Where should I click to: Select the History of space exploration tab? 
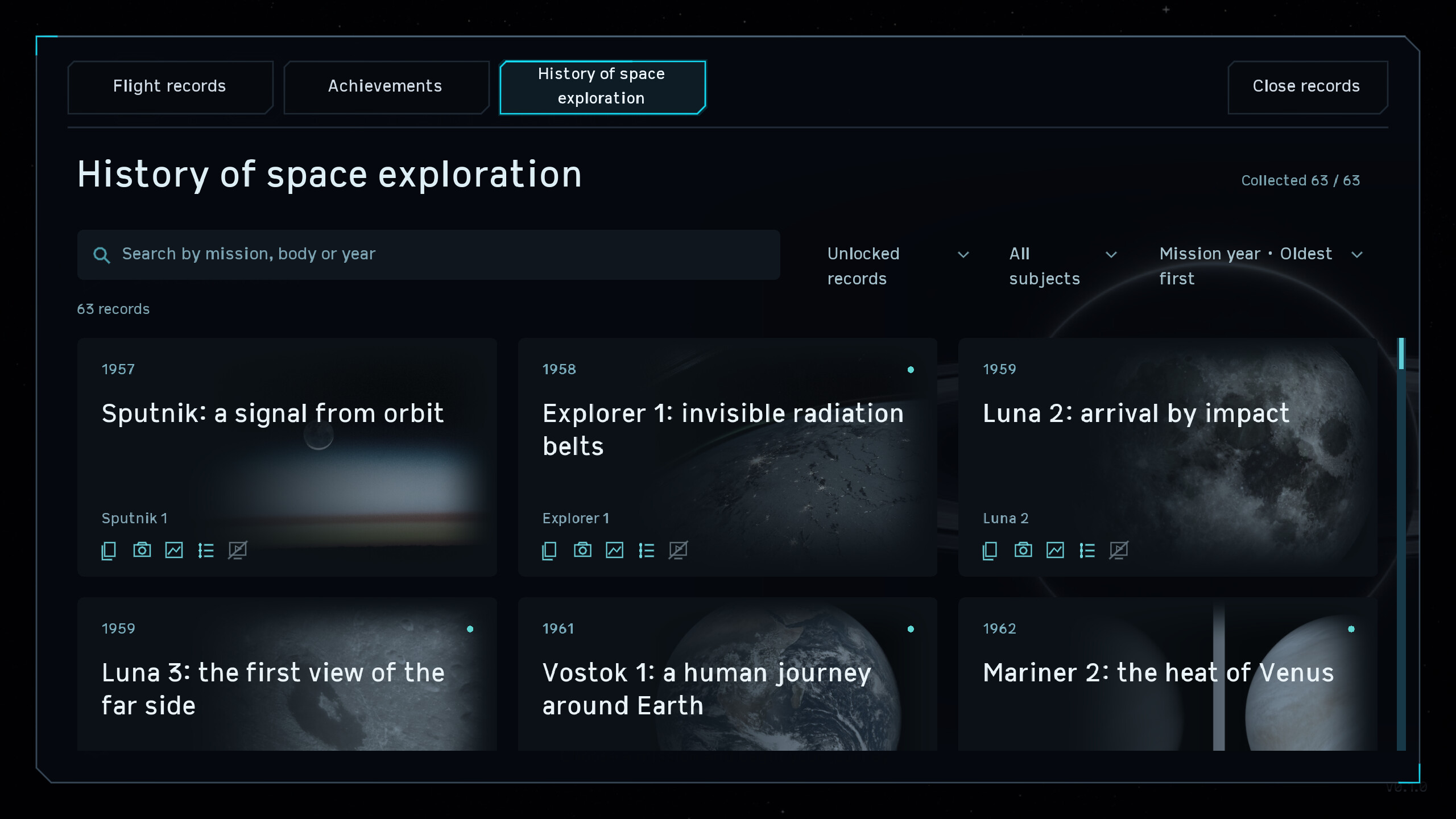pyautogui.click(x=602, y=86)
